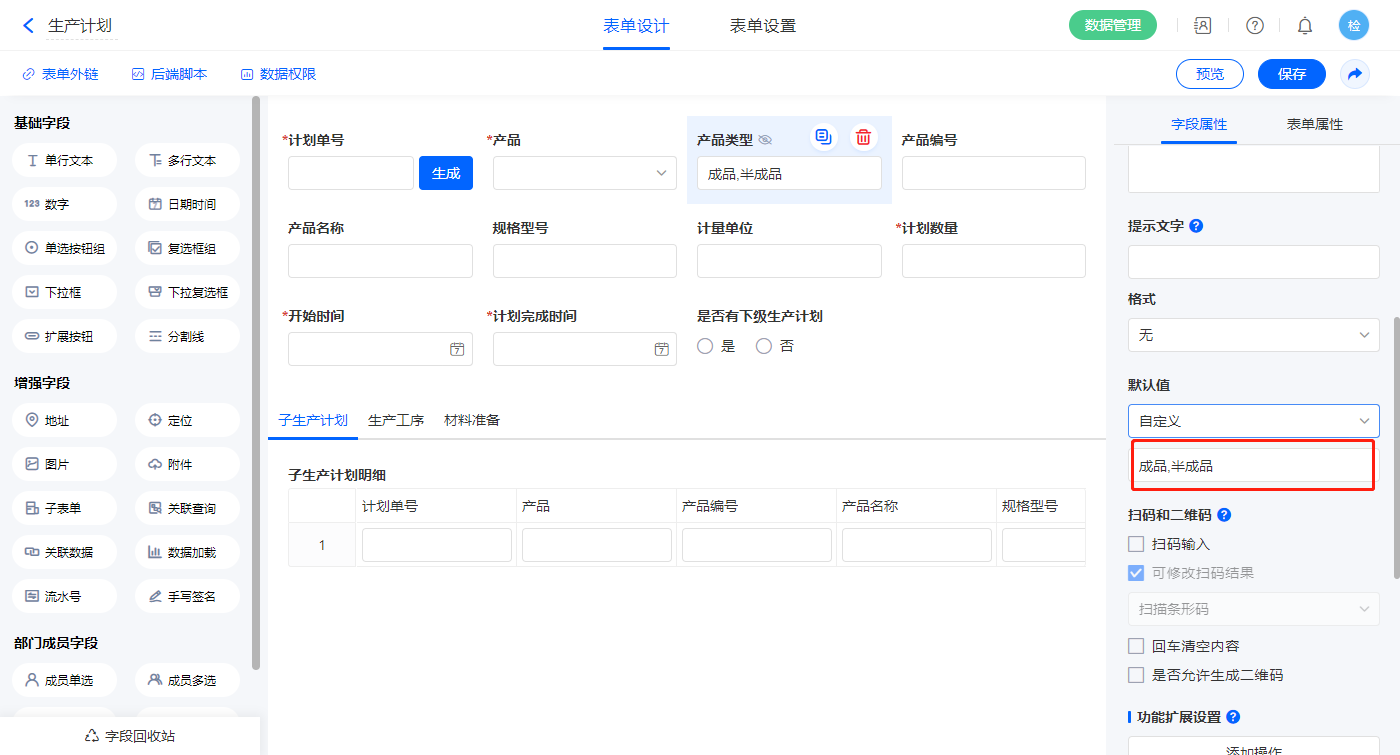Click the back arrow beside 生产计划
Viewport: 1400px width, 755px height.
[x=28, y=26]
